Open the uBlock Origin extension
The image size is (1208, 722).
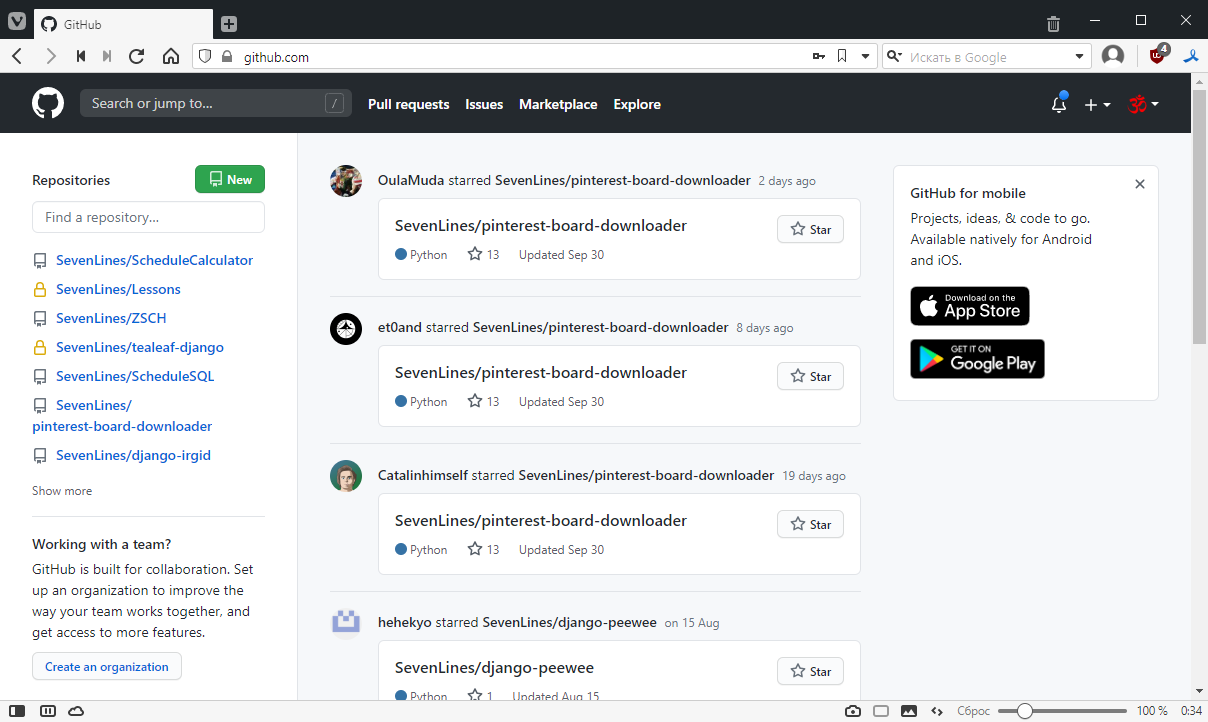pyautogui.click(x=1158, y=55)
